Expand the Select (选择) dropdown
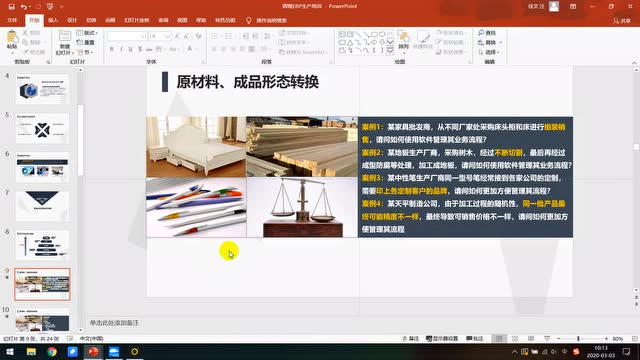This screenshot has height=360, width=640. (x=489, y=52)
